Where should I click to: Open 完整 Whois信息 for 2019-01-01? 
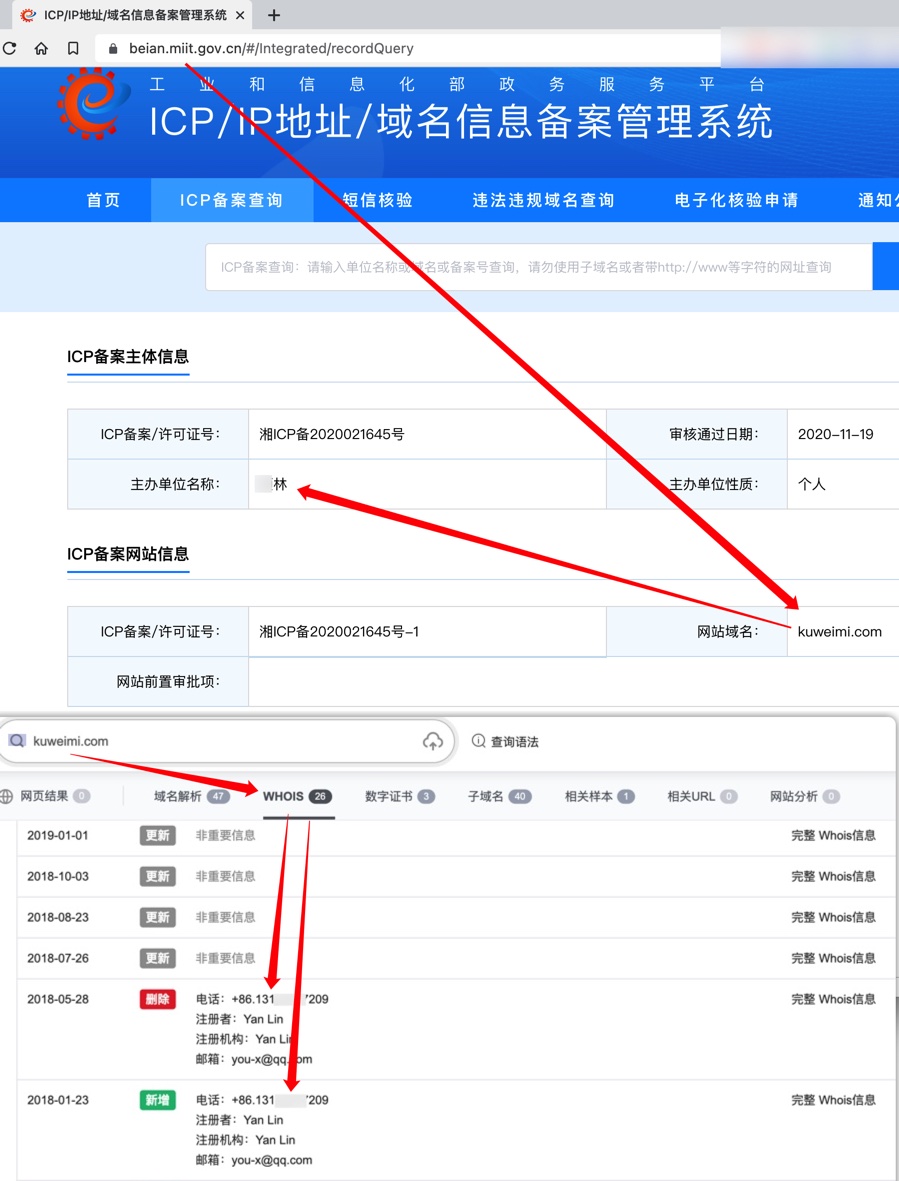(x=833, y=835)
